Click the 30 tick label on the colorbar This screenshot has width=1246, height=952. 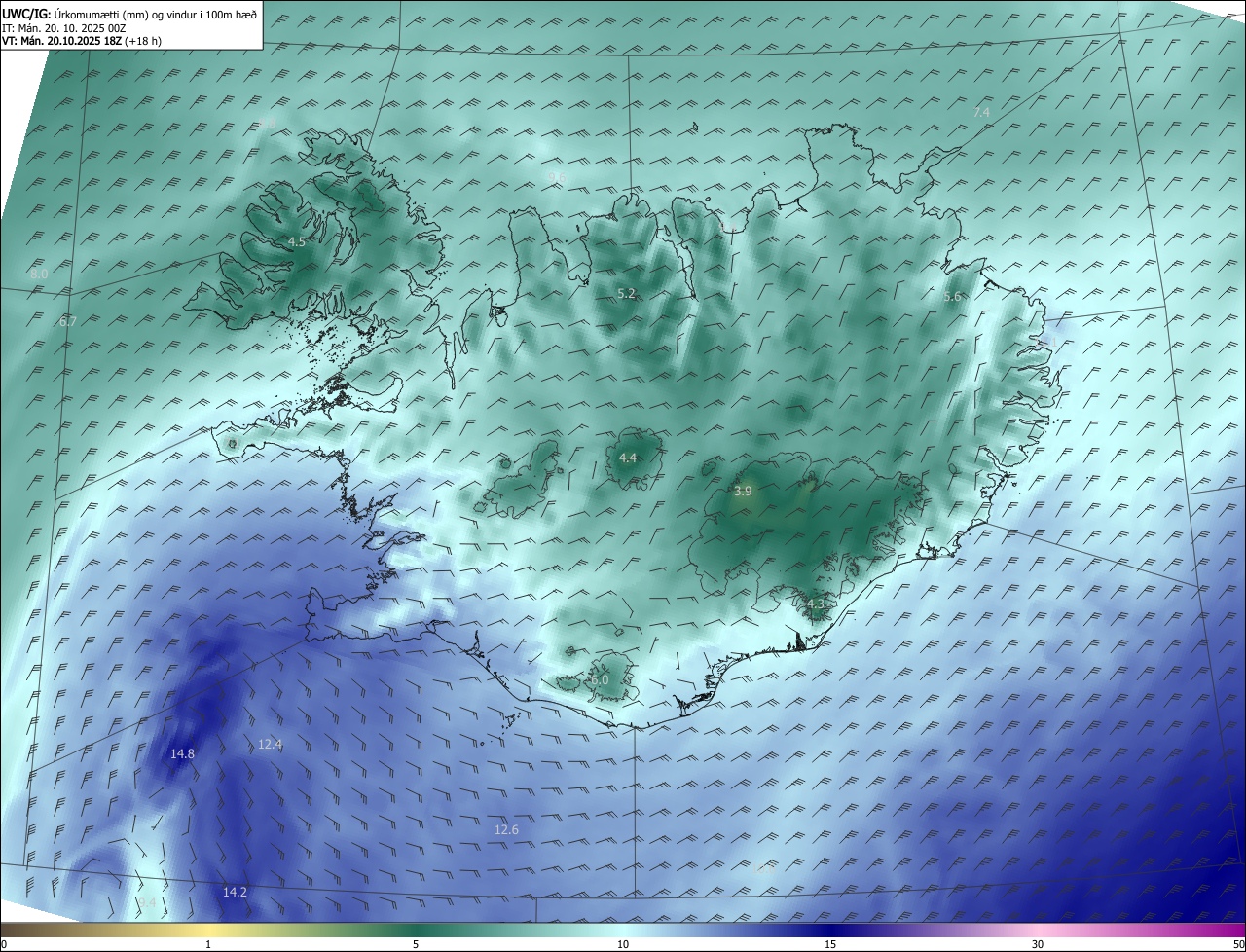coord(1038,944)
